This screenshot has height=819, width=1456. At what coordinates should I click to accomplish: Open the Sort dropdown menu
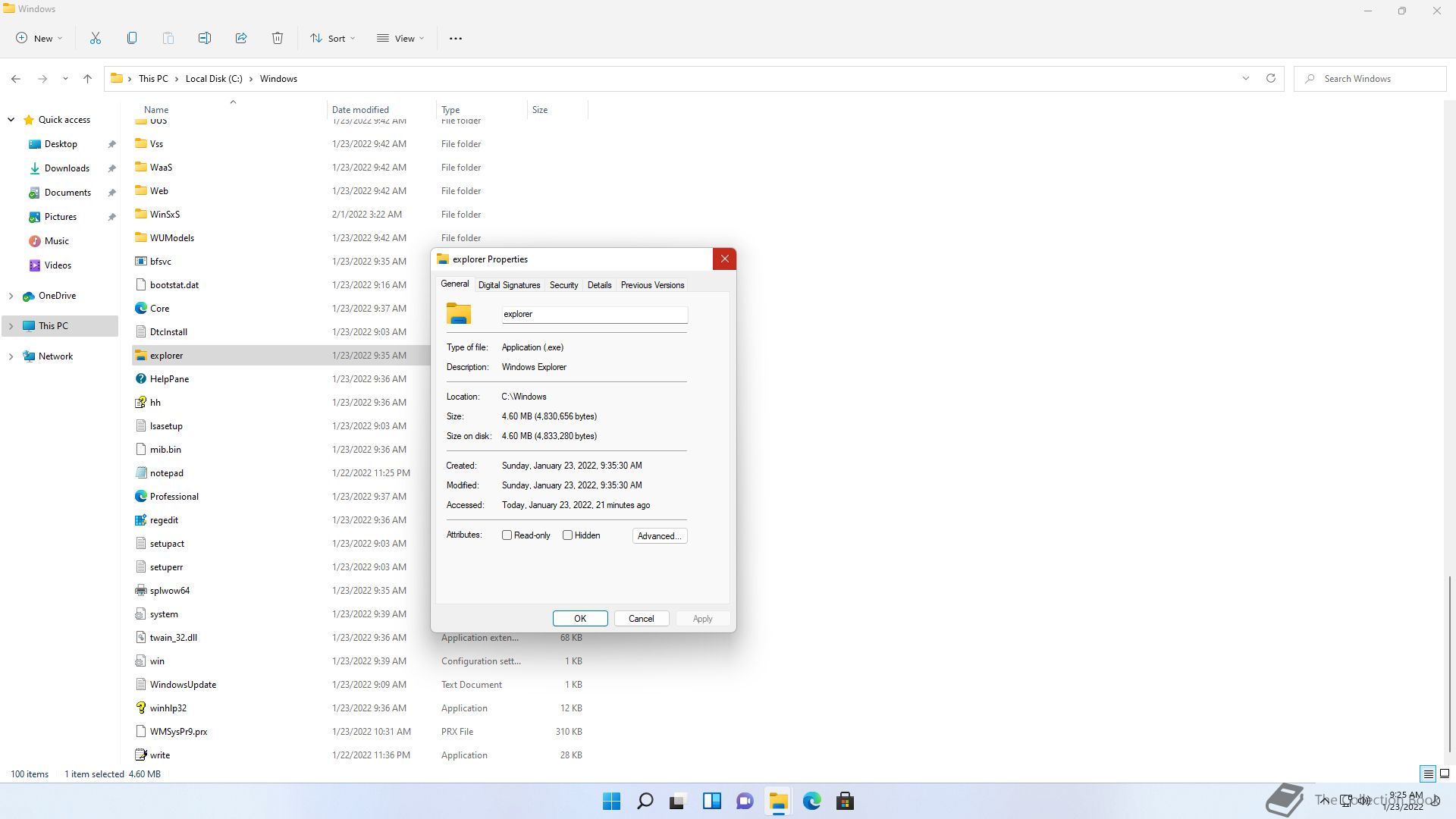coord(332,38)
